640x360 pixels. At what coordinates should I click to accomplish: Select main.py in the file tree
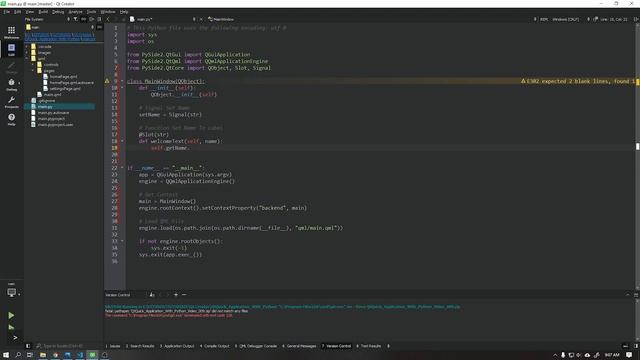click(x=45, y=107)
